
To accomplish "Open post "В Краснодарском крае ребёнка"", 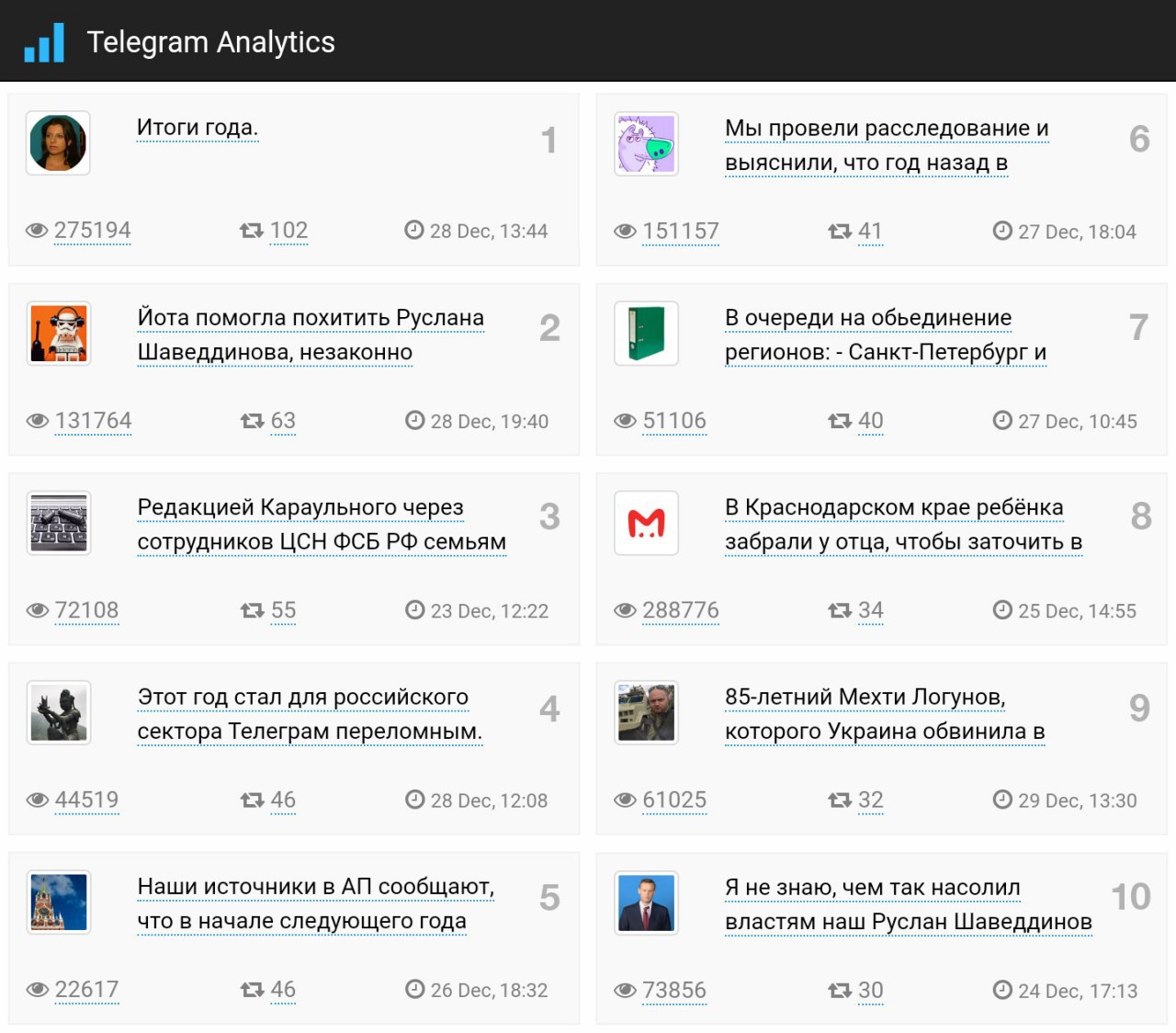I will [x=894, y=507].
